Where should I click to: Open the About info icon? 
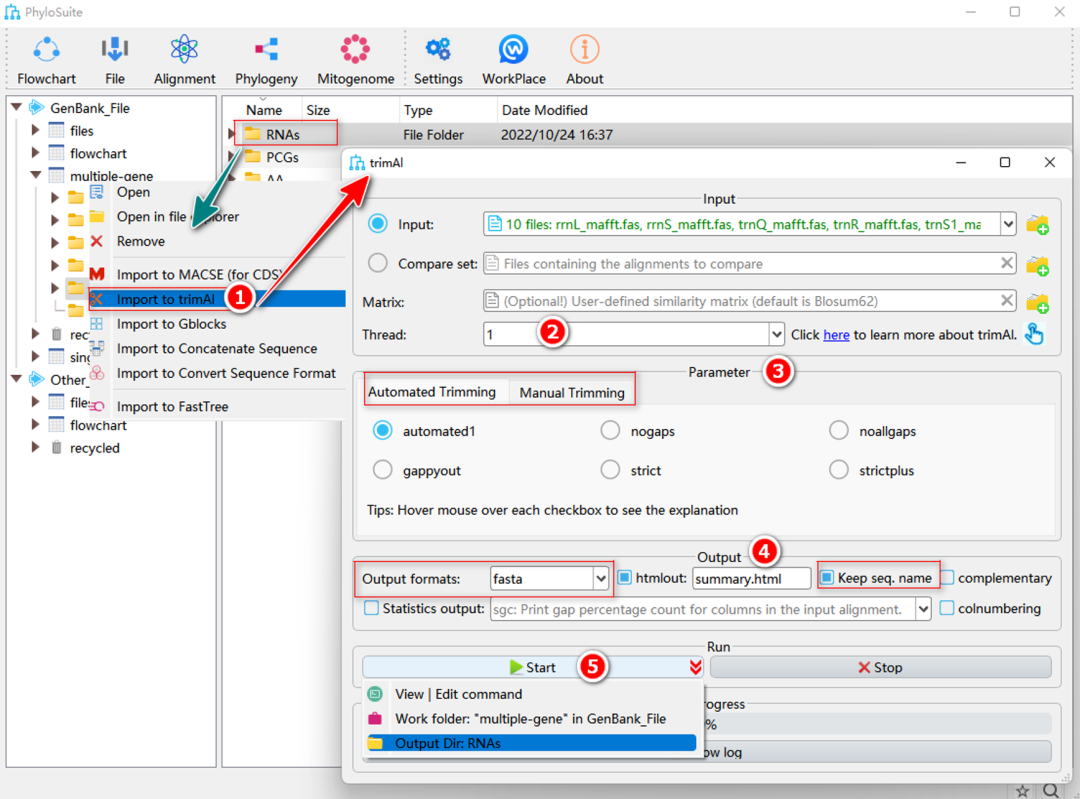(585, 50)
